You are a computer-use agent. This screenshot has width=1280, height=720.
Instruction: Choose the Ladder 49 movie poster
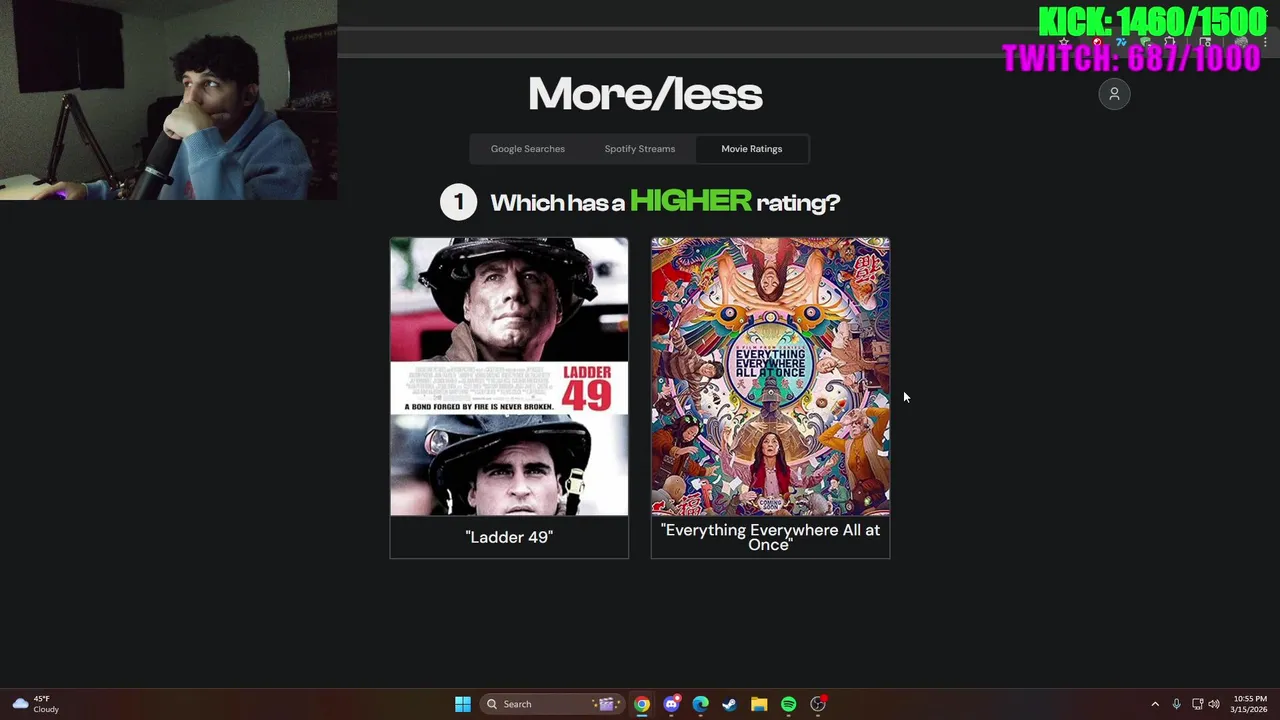point(509,377)
